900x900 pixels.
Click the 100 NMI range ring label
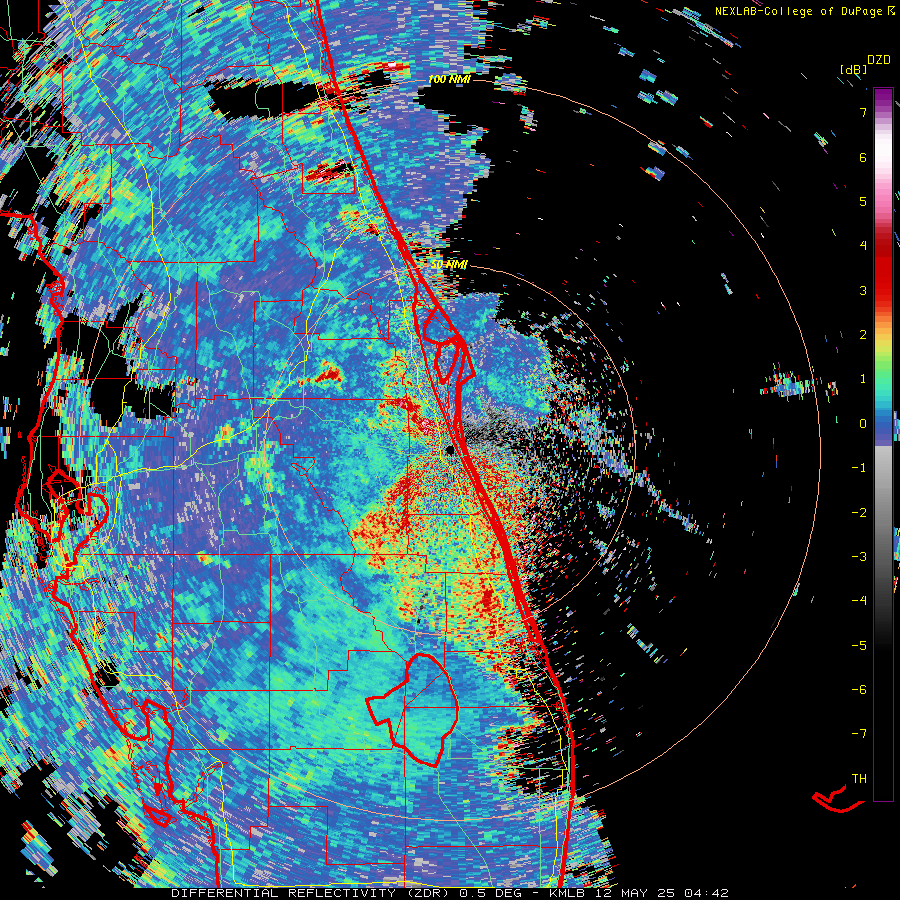coord(449,79)
